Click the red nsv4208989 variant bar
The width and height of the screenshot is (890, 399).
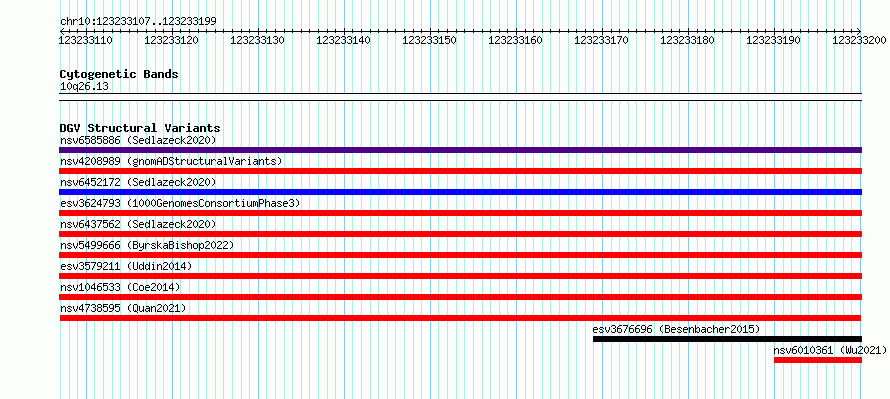460,171
